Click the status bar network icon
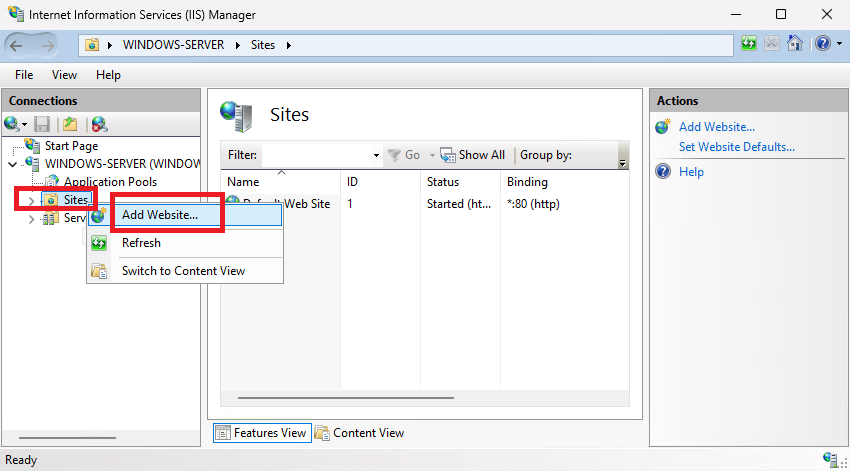The height and width of the screenshot is (471, 850). [x=830, y=459]
